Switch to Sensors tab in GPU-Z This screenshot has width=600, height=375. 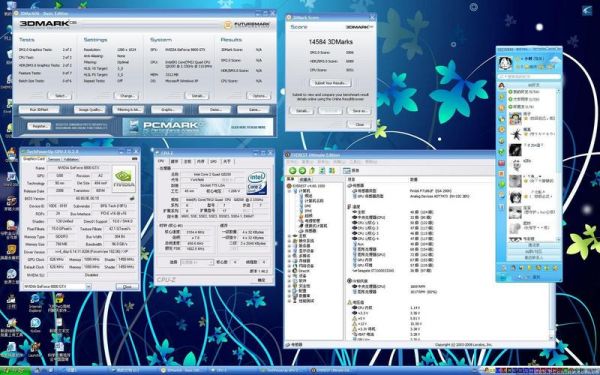click(54, 159)
